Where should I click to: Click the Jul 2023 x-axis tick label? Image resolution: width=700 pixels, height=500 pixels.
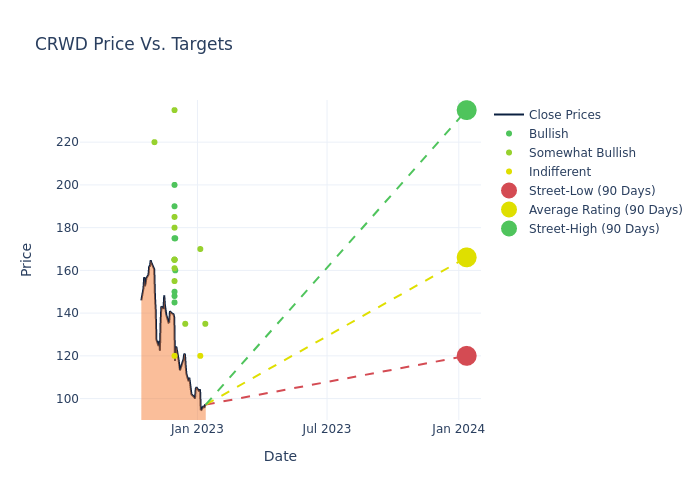pos(327,429)
